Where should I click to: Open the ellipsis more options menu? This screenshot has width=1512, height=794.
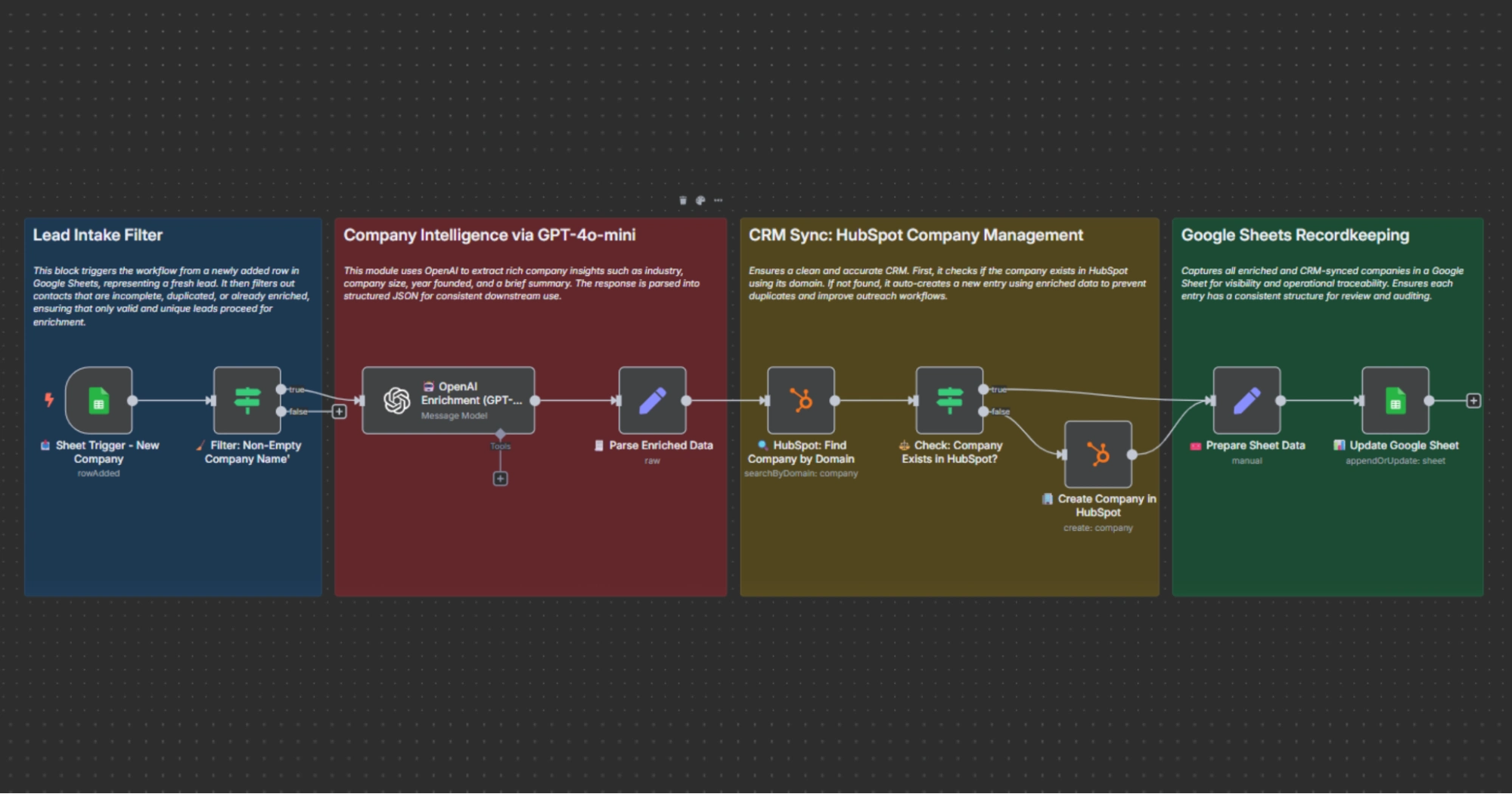click(x=716, y=200)
